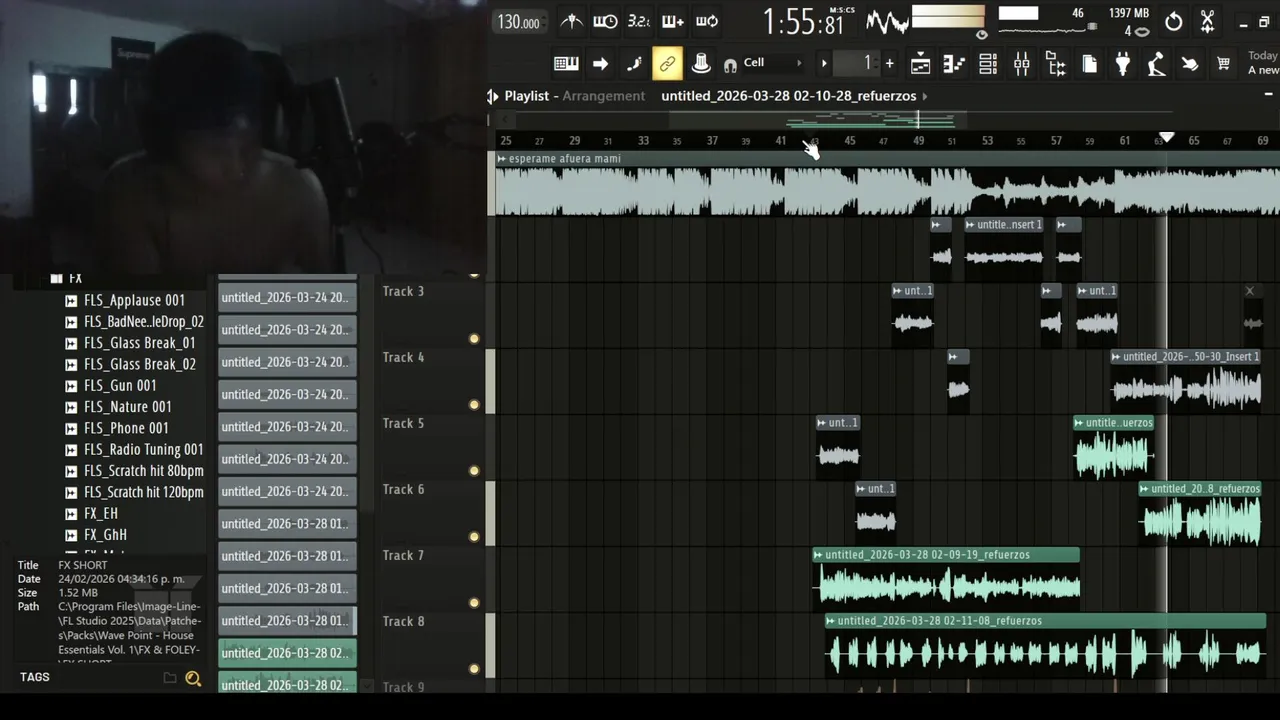The image size is (1280, 720).
Task: Open untitled_2026-03-28 02-09-19_refuerzos clip menu on Track 7
Action: tap(818, 555)
